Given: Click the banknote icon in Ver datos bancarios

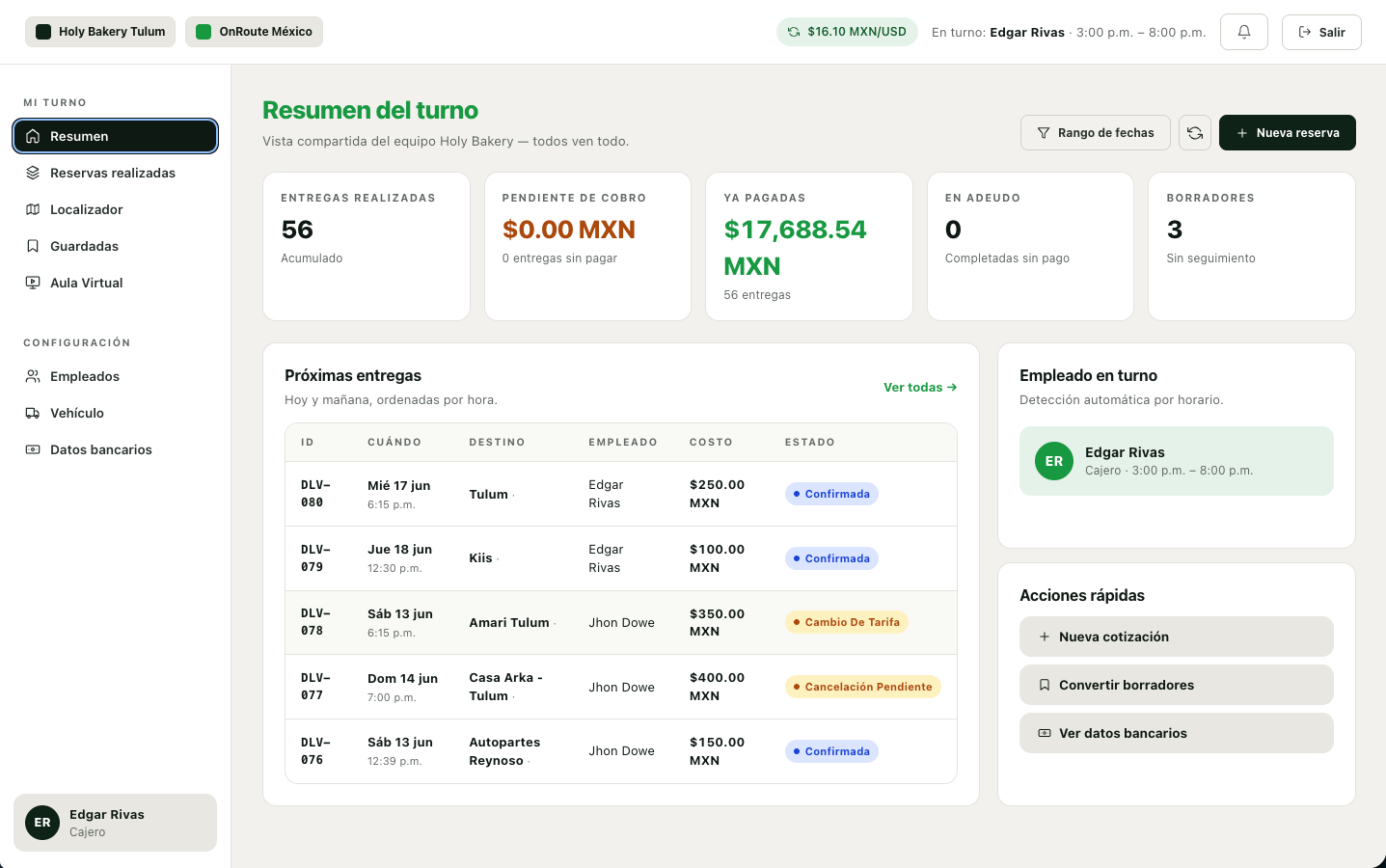Looking at the screenshot, I should (x=1045, y=733).
